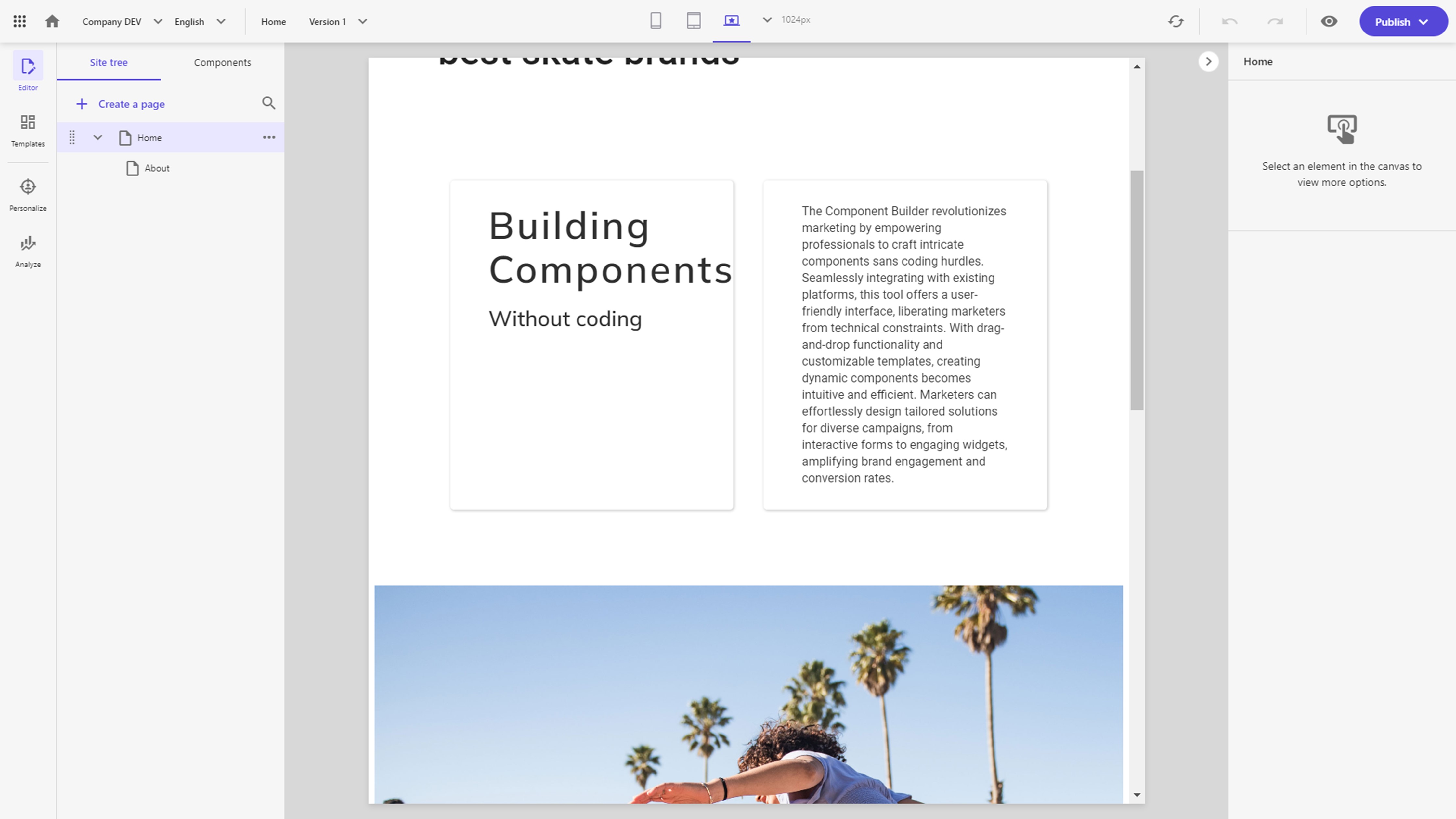Go to dashboard via the home icon
The height and width of the screenshot is (819, 1456).
tap(52, 21)
